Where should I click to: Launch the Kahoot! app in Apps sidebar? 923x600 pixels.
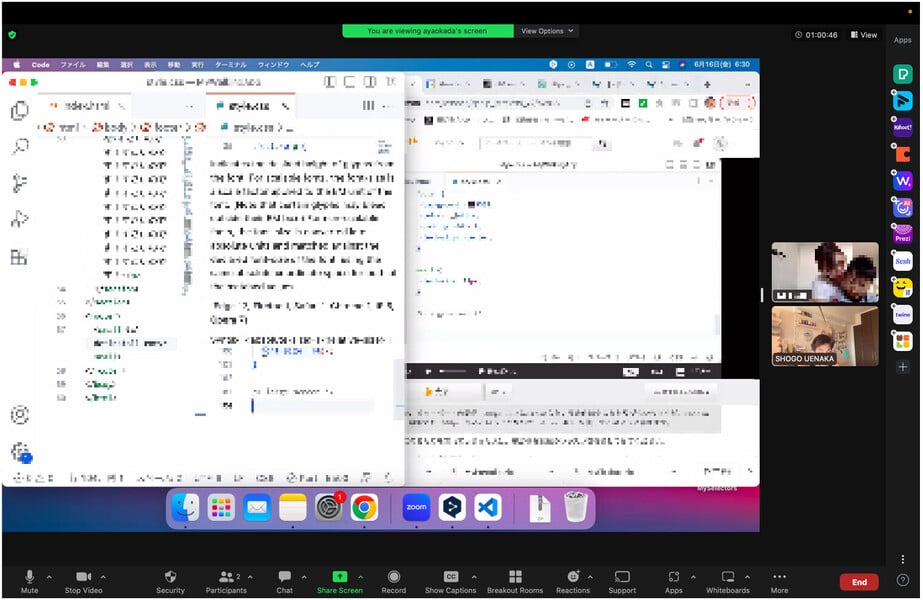coord(903,128)
